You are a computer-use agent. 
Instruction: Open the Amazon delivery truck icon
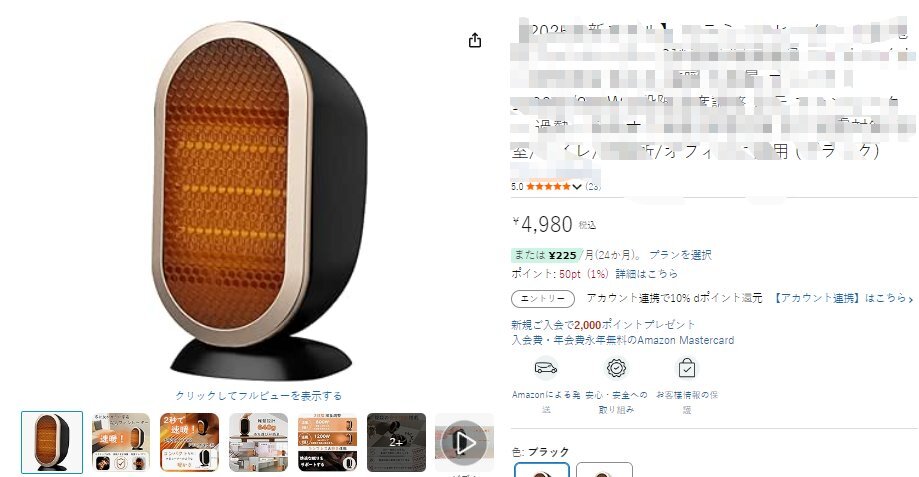tap(546, 368)
